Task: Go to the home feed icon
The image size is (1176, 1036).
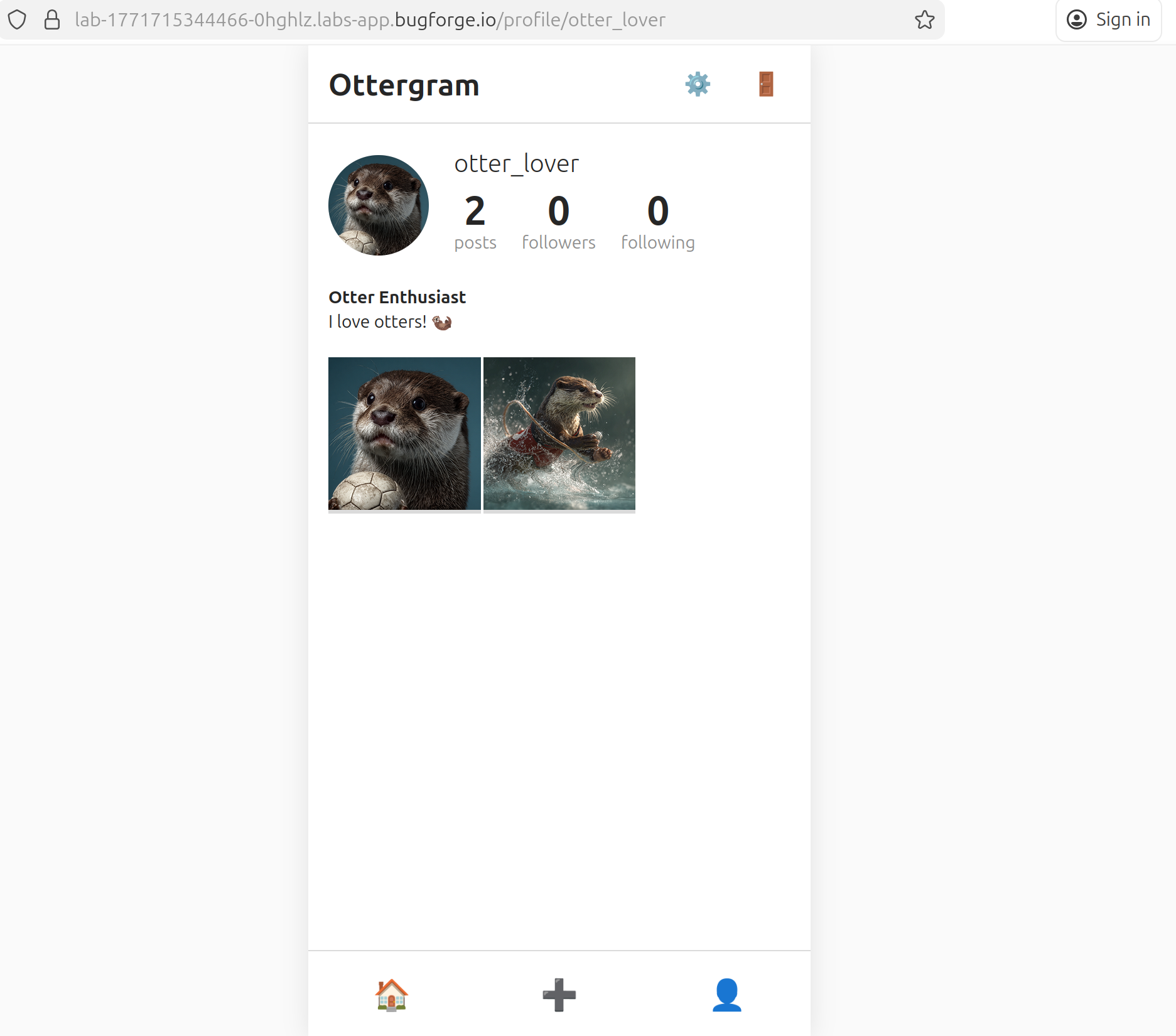Action: point(391,995)
